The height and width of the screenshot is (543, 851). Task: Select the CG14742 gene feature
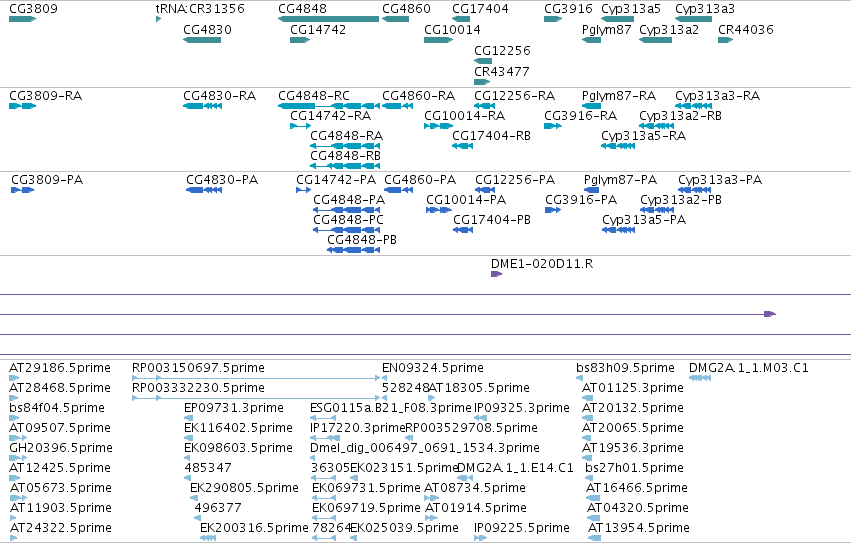point(300,40)
